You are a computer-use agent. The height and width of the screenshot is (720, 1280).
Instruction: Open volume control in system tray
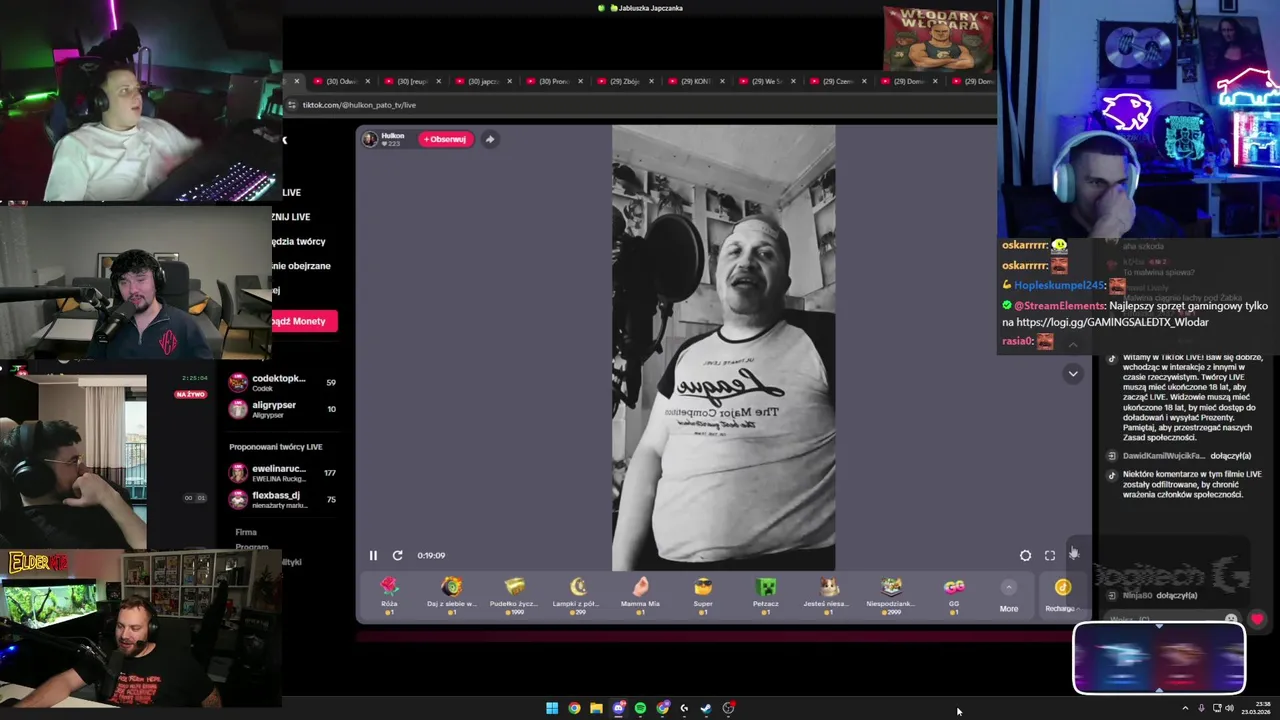[x=1229, y=708]
